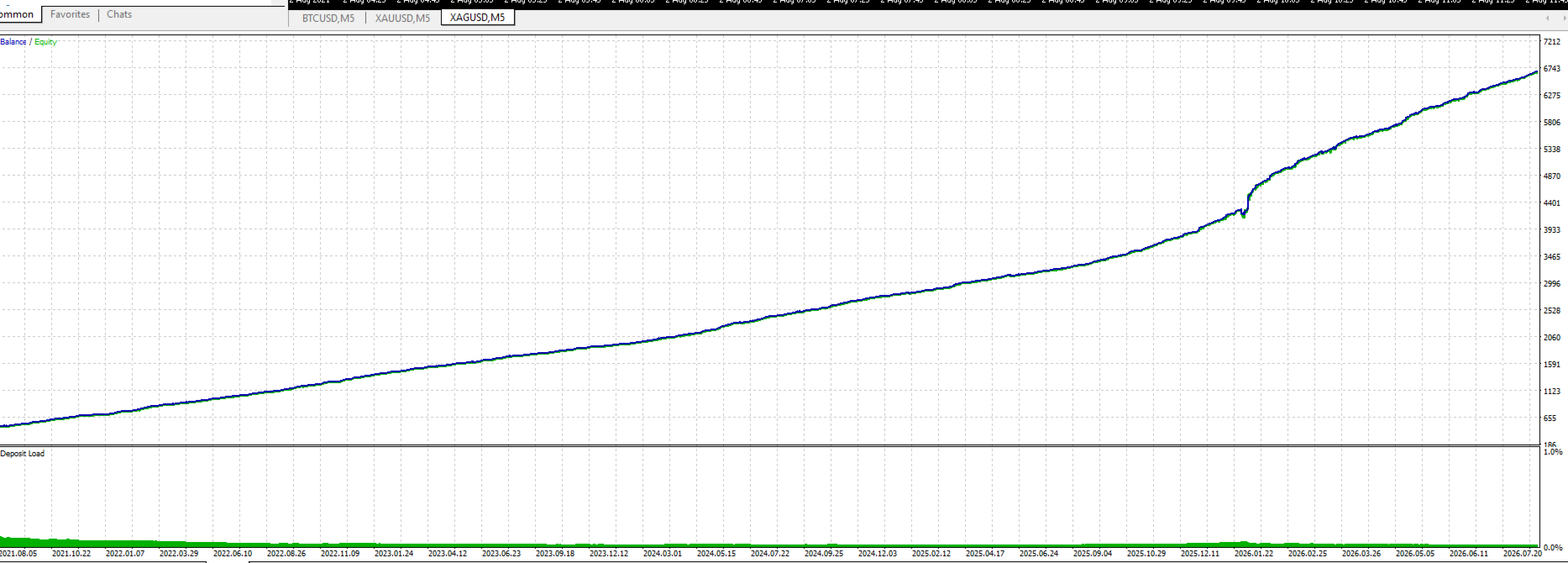This screenshot has width=1568, height=563.
Task: Click the 6743 axis value
Action: pyautogui.click(x=1552, y=69)
